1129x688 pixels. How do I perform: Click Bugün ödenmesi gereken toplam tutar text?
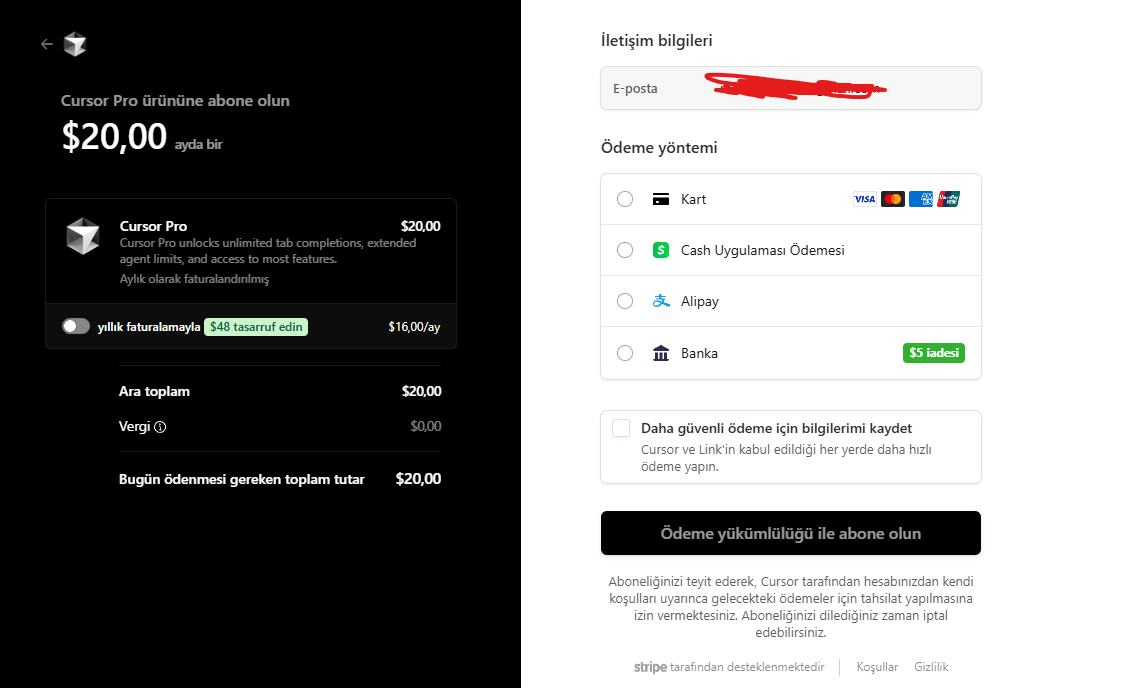tap(241, 479)
